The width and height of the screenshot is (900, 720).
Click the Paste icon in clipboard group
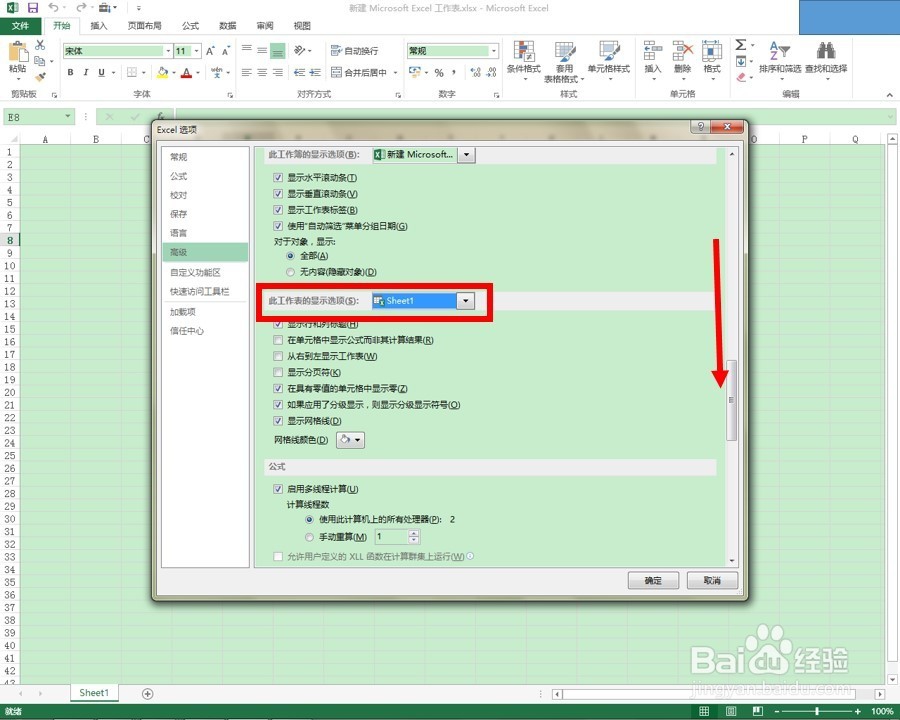[x=18, y=52]
